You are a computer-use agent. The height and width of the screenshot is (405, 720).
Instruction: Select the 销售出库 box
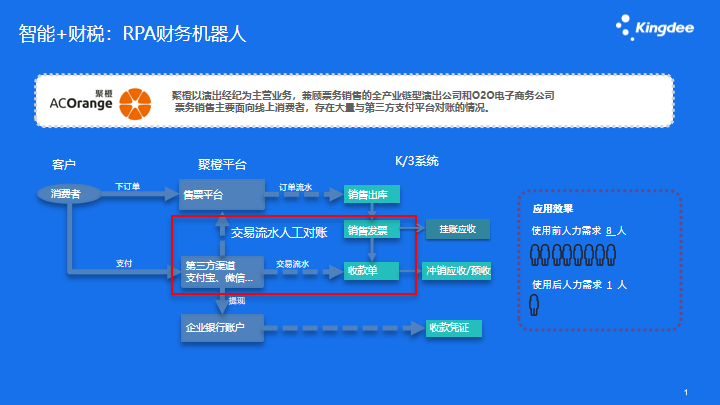(x=371, y=194)
